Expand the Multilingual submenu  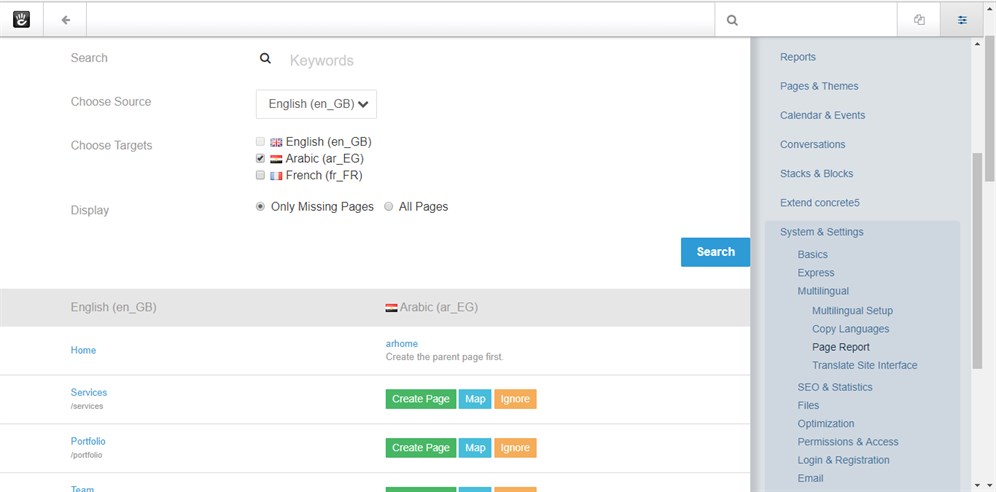(823, 291)
